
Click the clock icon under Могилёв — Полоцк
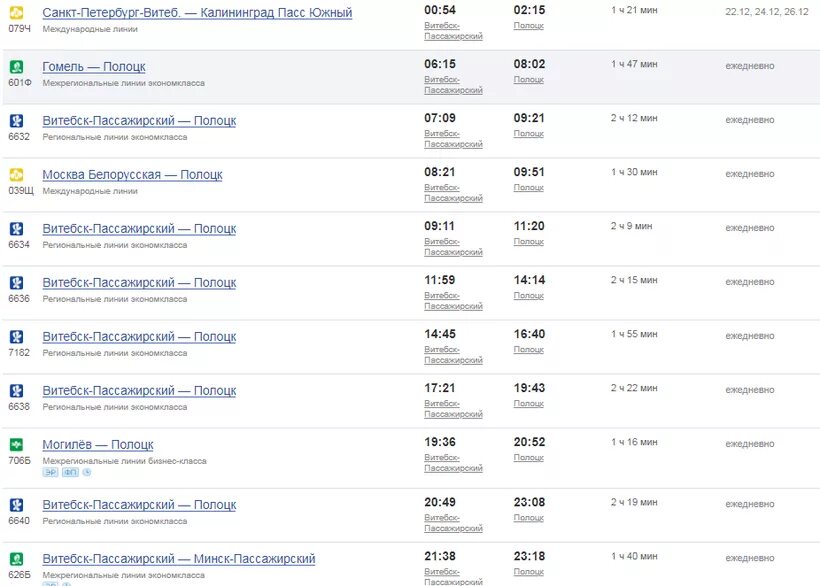pos(87,472)
